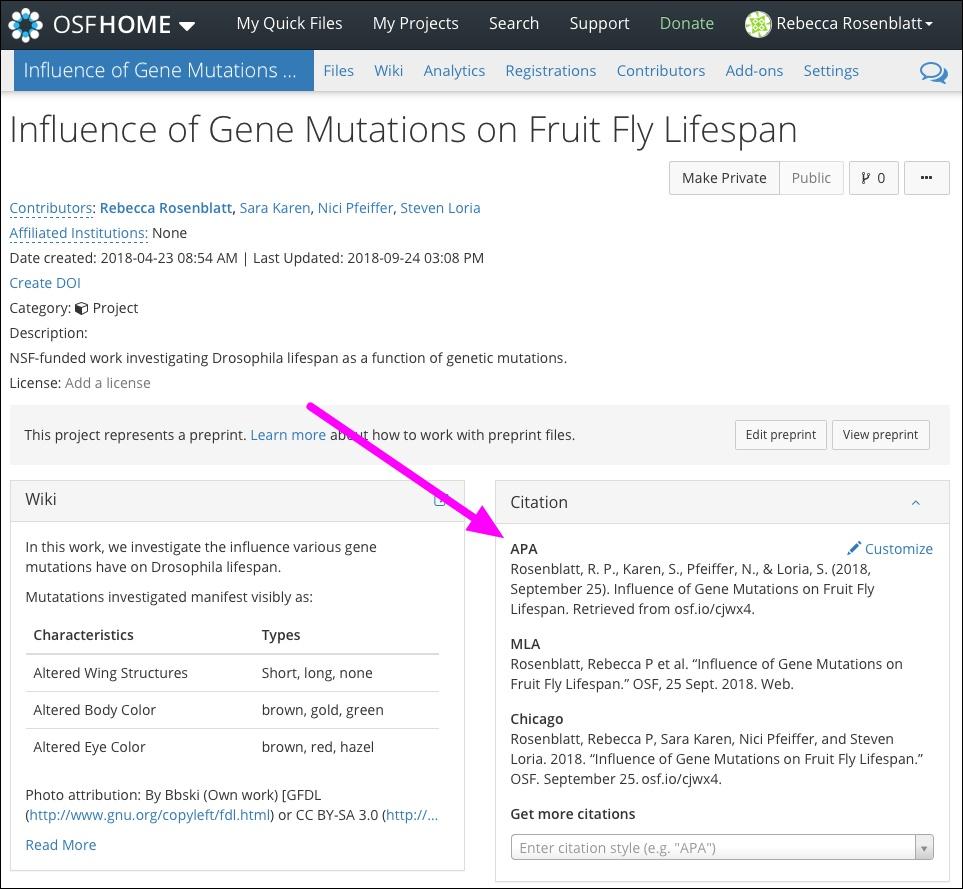Collapse the Citation panel chevron
Screen dimensions: 963x889
coord(916,503)
